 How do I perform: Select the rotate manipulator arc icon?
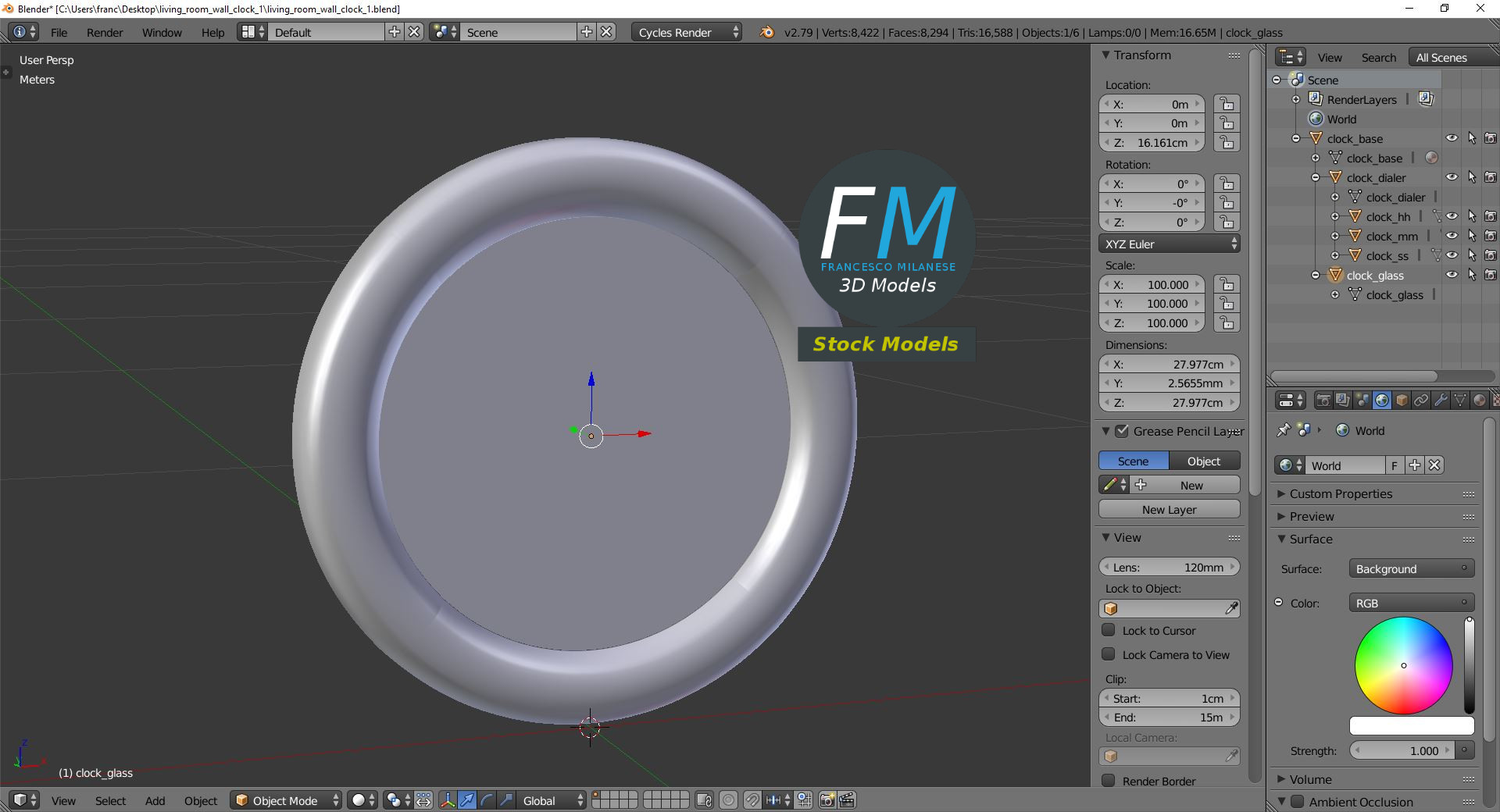click(487, 800)
